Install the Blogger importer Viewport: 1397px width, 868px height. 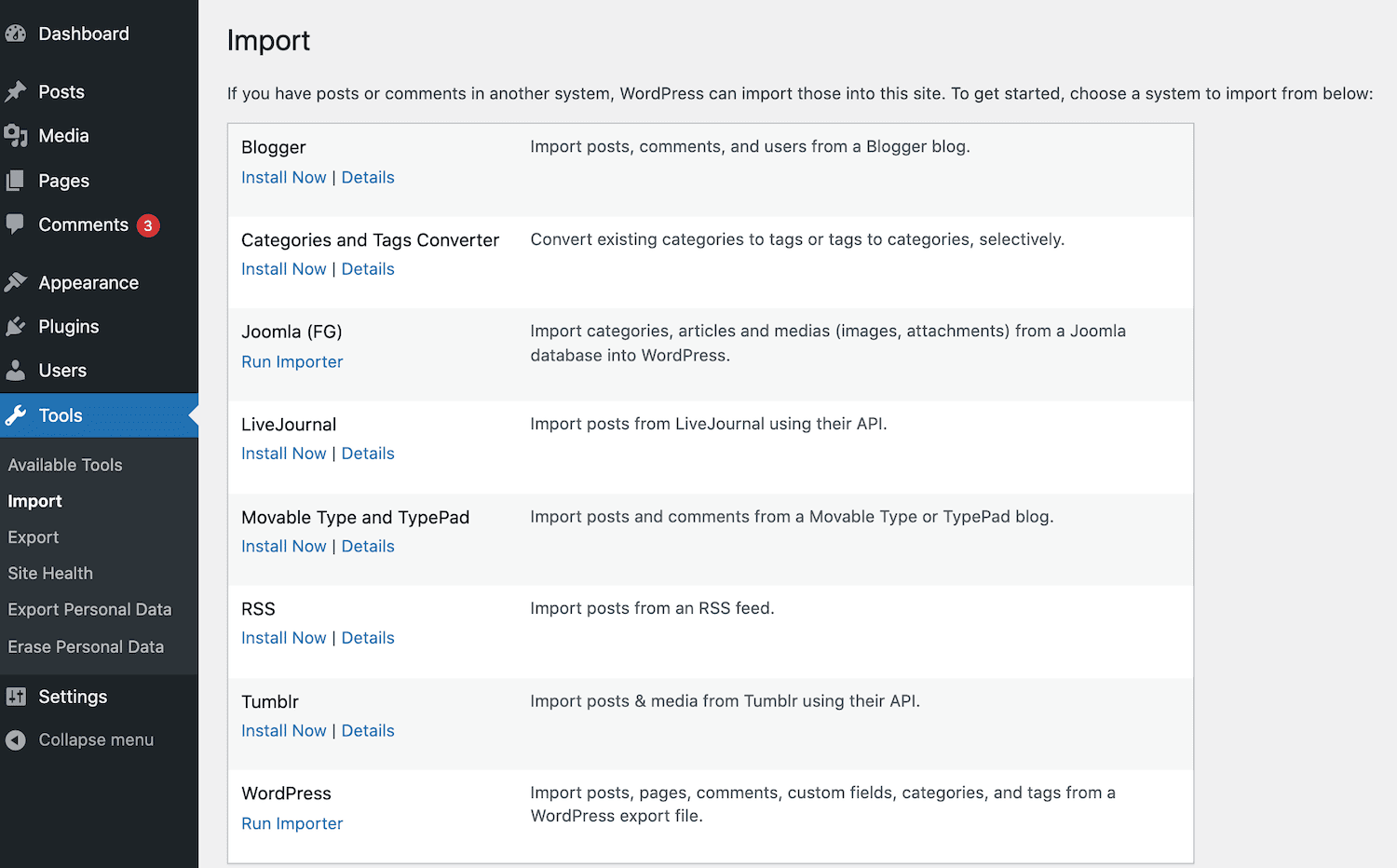(283, 177)
